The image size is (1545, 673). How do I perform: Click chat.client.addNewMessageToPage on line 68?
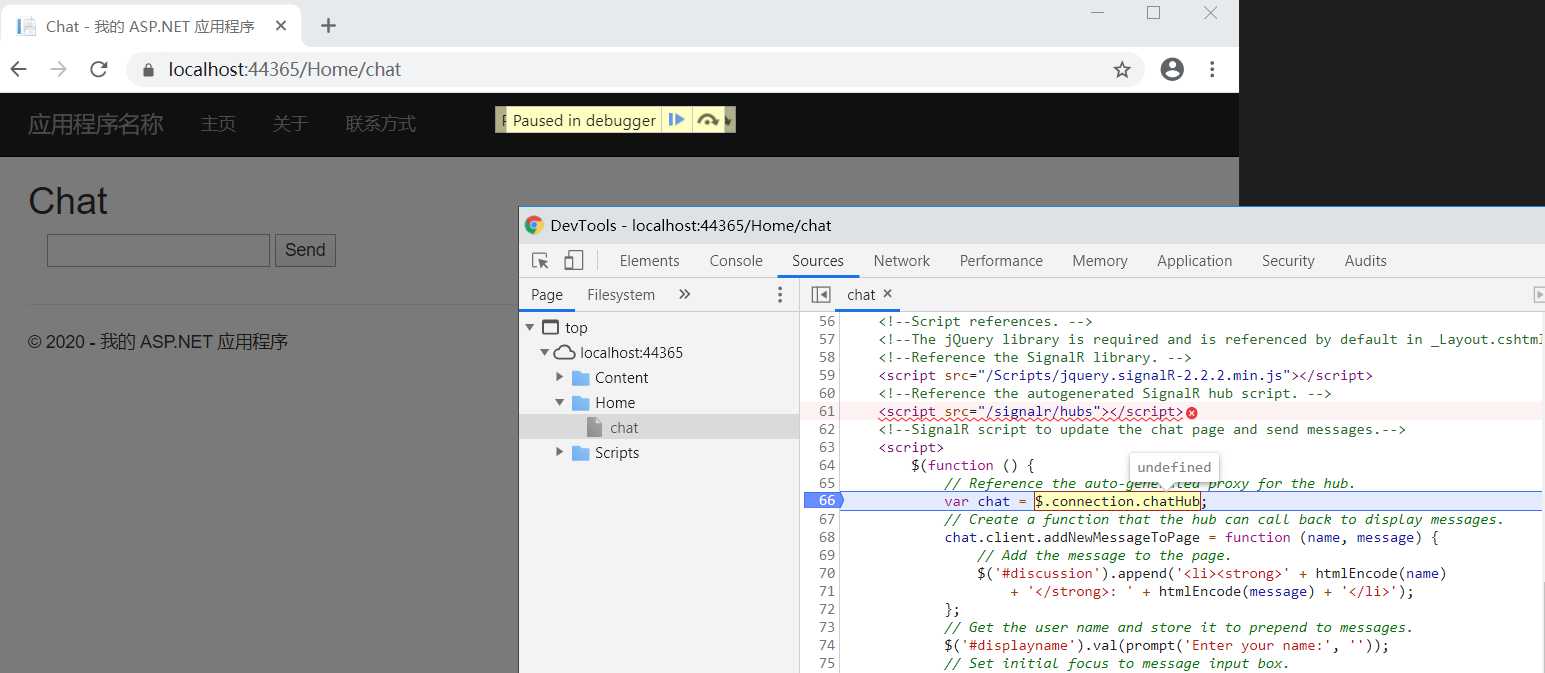pos(1072,537)
